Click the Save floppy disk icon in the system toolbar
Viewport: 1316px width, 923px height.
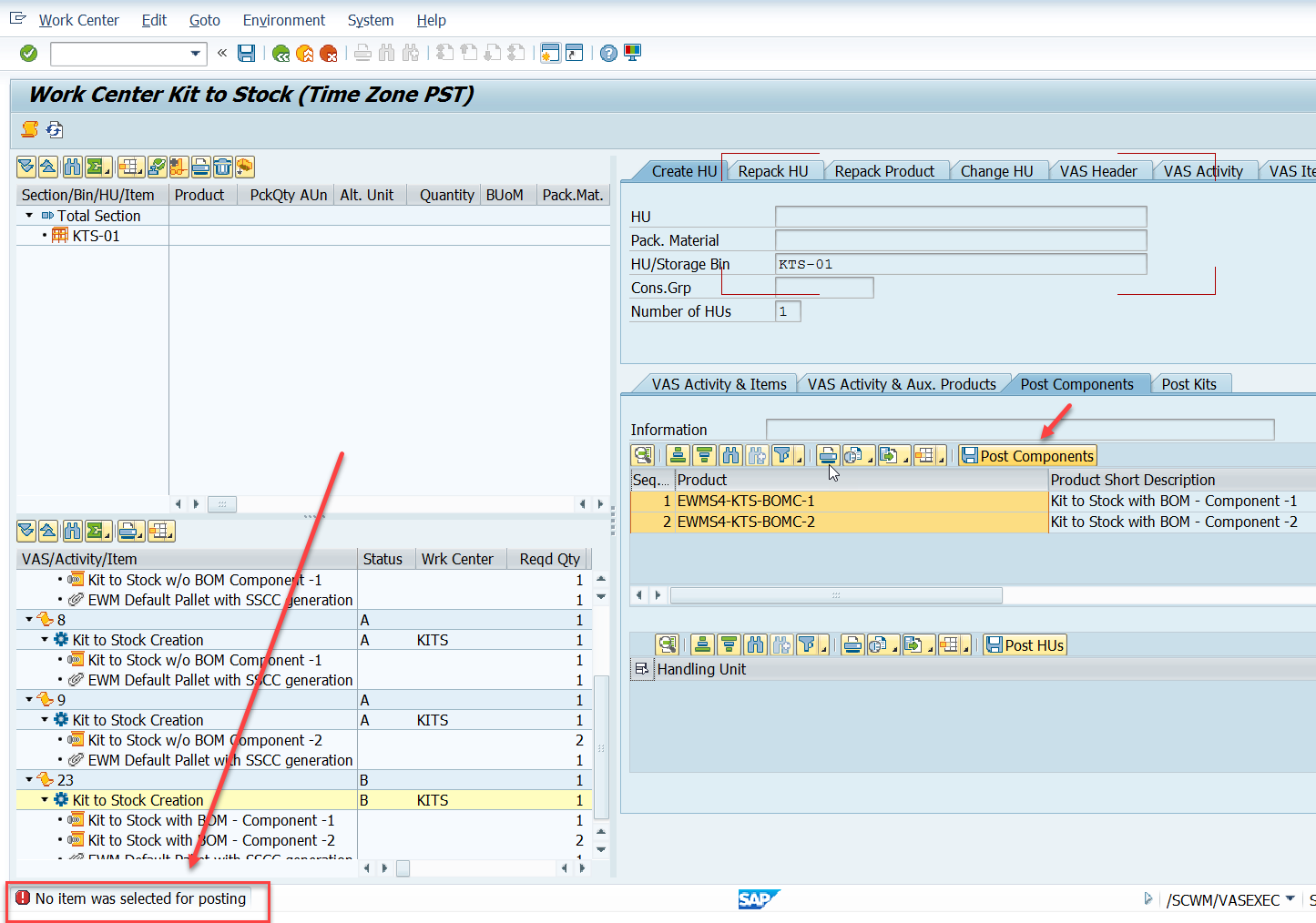coord(246,54)
